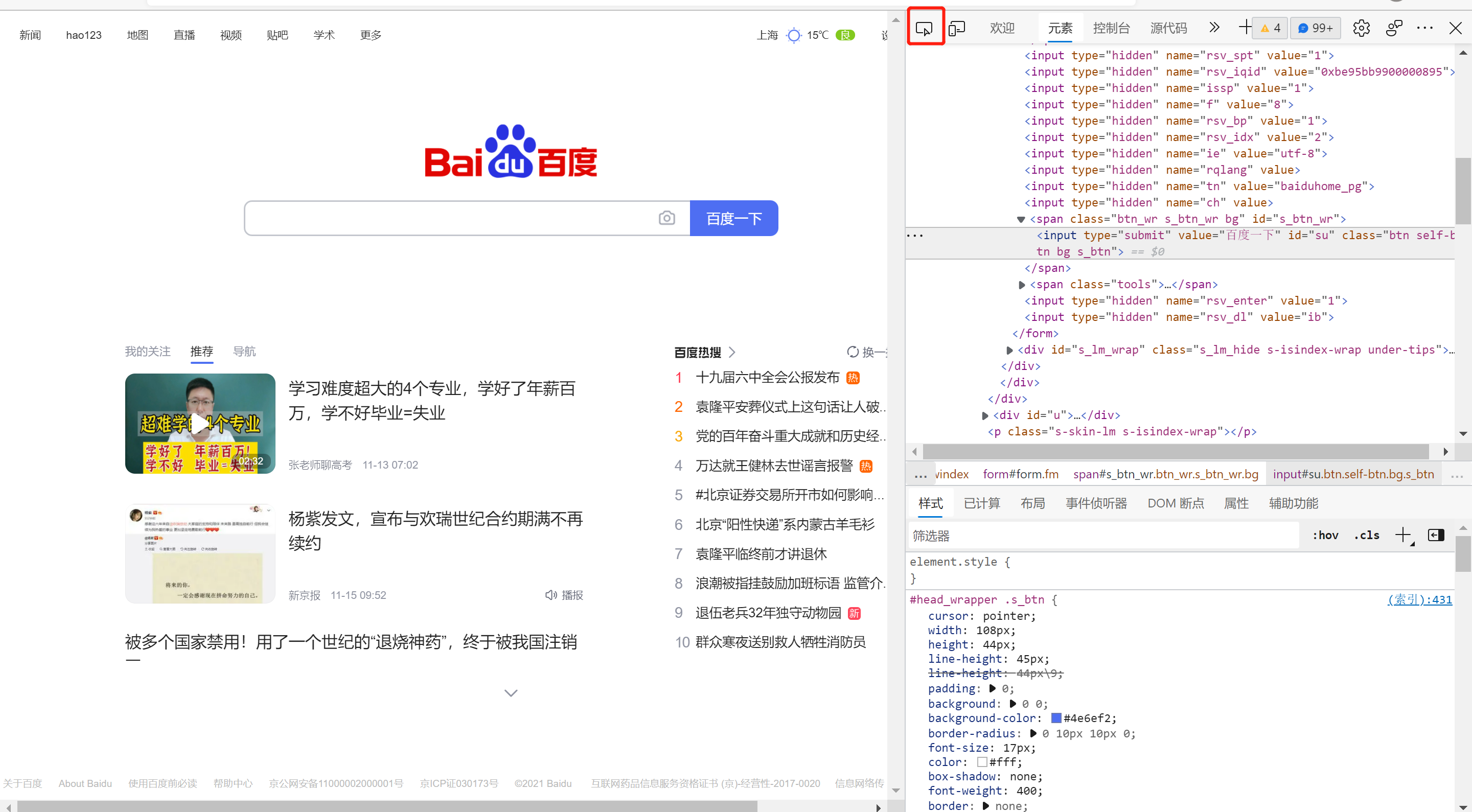
Task: Expand the background property triangle
Action: tap(1013, 704)
